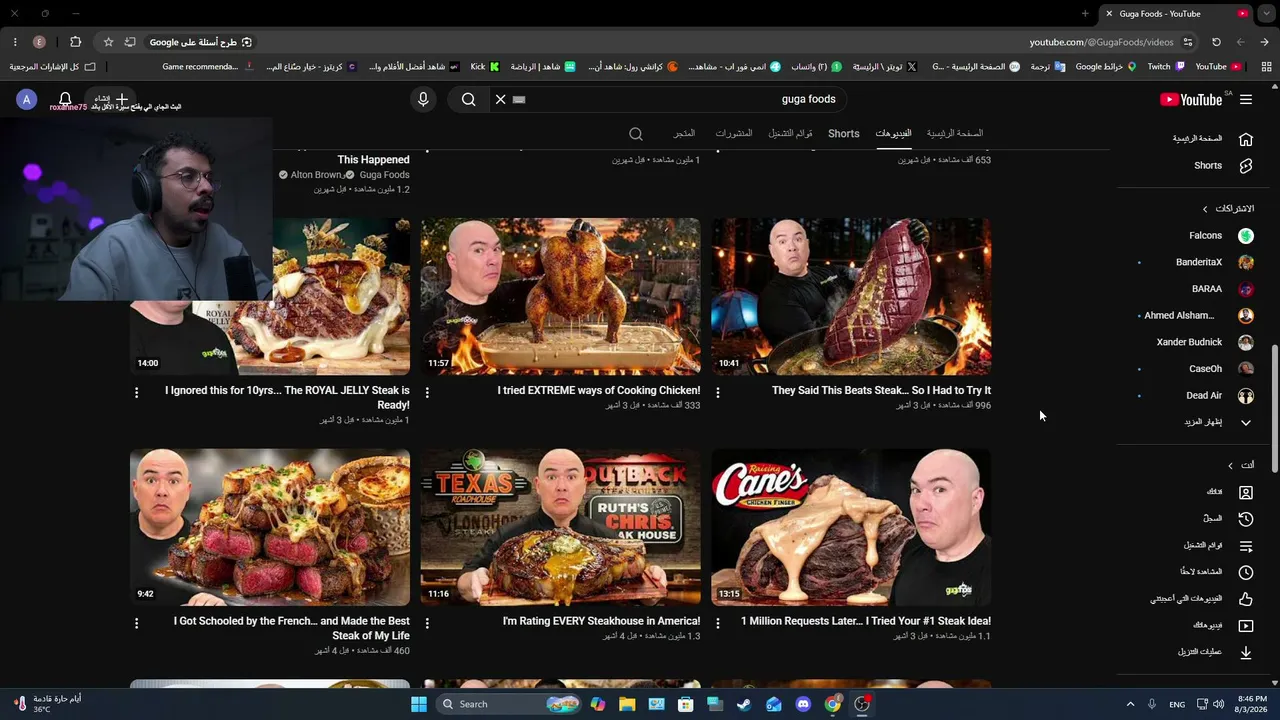
Task: Open the Chrome three-dot menu
Action: coord(14,42)
